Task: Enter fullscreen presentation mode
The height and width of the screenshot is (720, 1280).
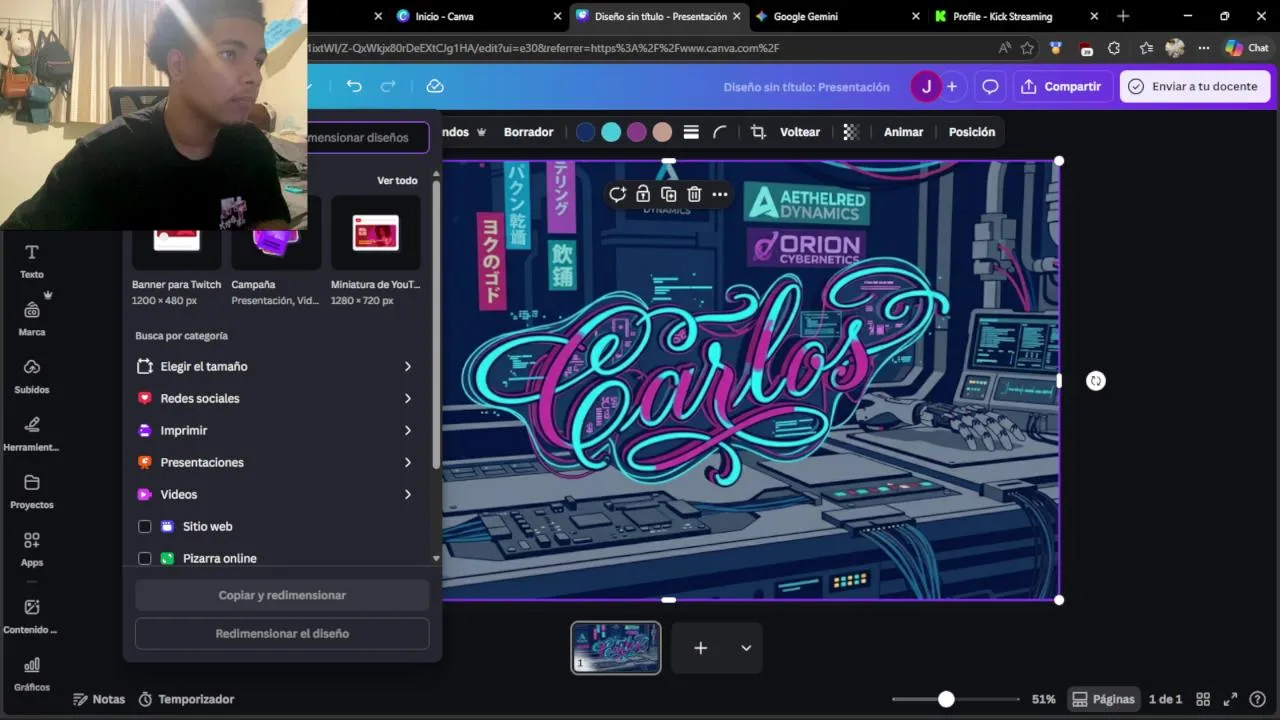Action: [x=1231, y=699]
